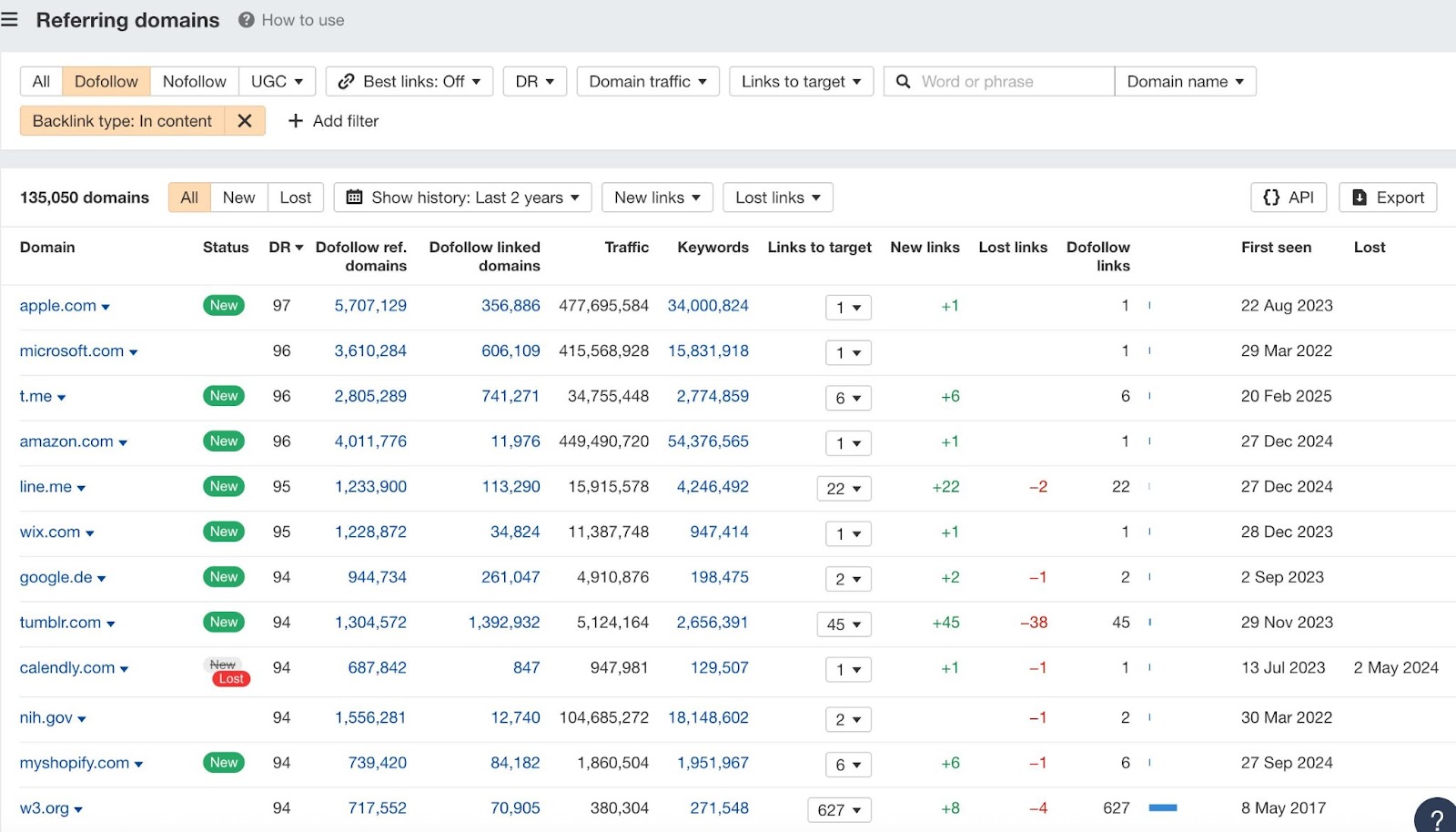
Task: Sort by the First seen column header
Action: (x=1276, y=248)
